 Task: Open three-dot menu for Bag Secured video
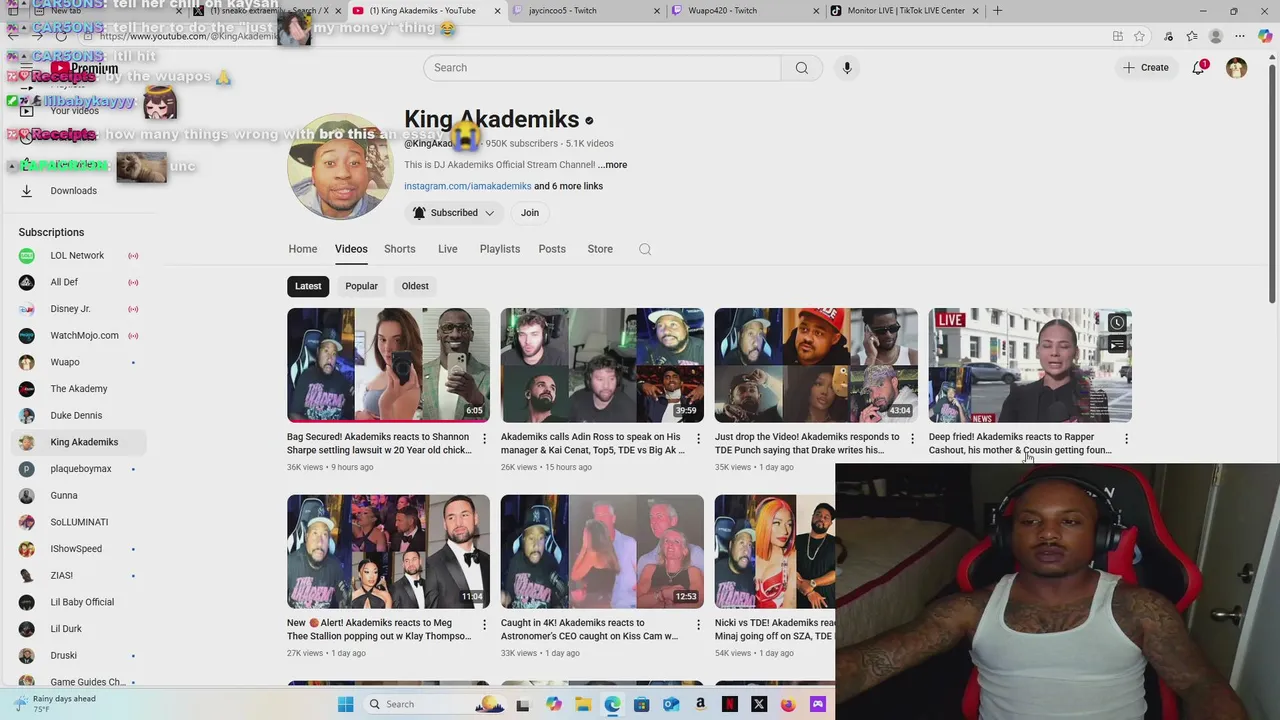[x=484, y=438]
